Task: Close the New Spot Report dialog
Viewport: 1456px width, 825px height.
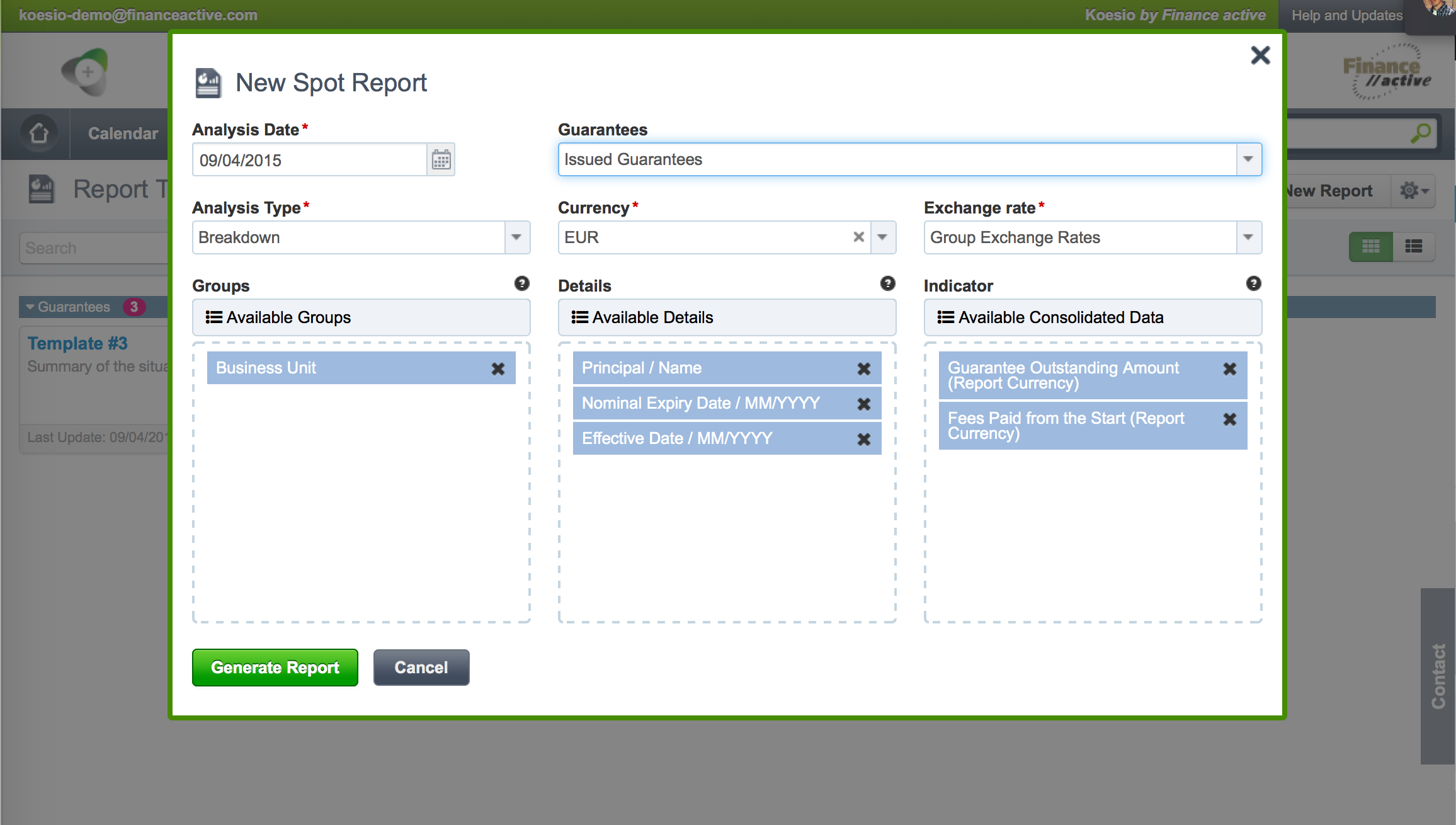Action: (1260, 55)
